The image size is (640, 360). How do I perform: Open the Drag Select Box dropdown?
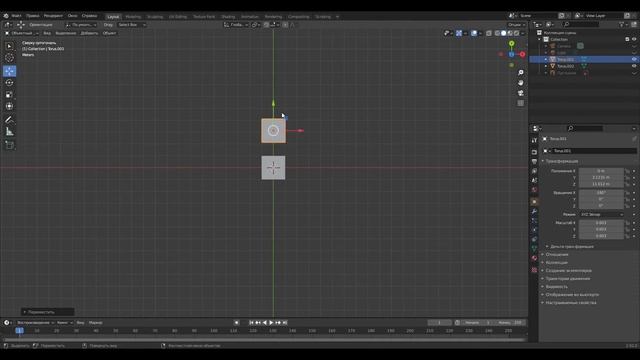(131, 25)
